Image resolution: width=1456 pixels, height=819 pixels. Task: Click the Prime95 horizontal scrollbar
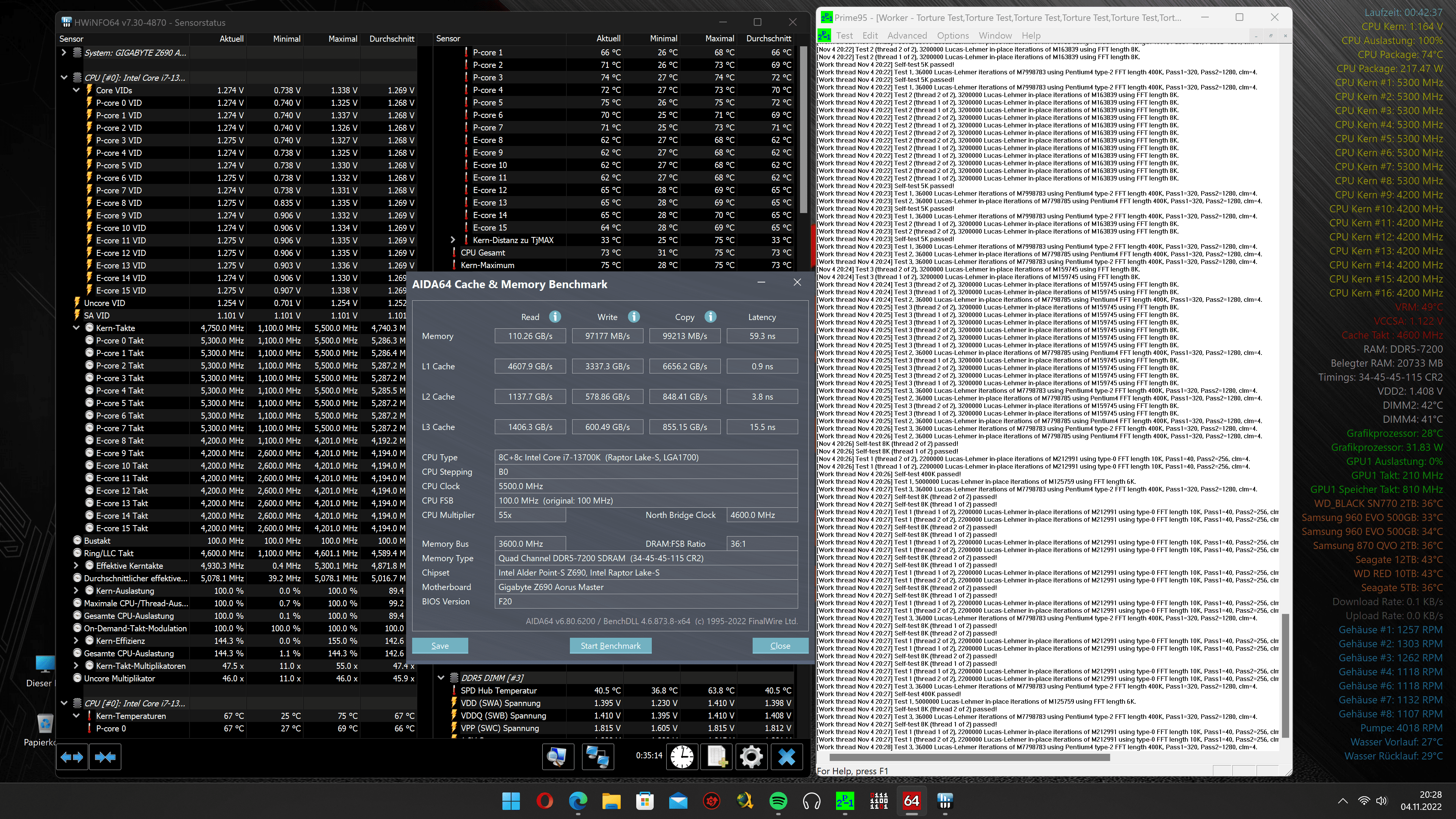[x=970, y=758]
